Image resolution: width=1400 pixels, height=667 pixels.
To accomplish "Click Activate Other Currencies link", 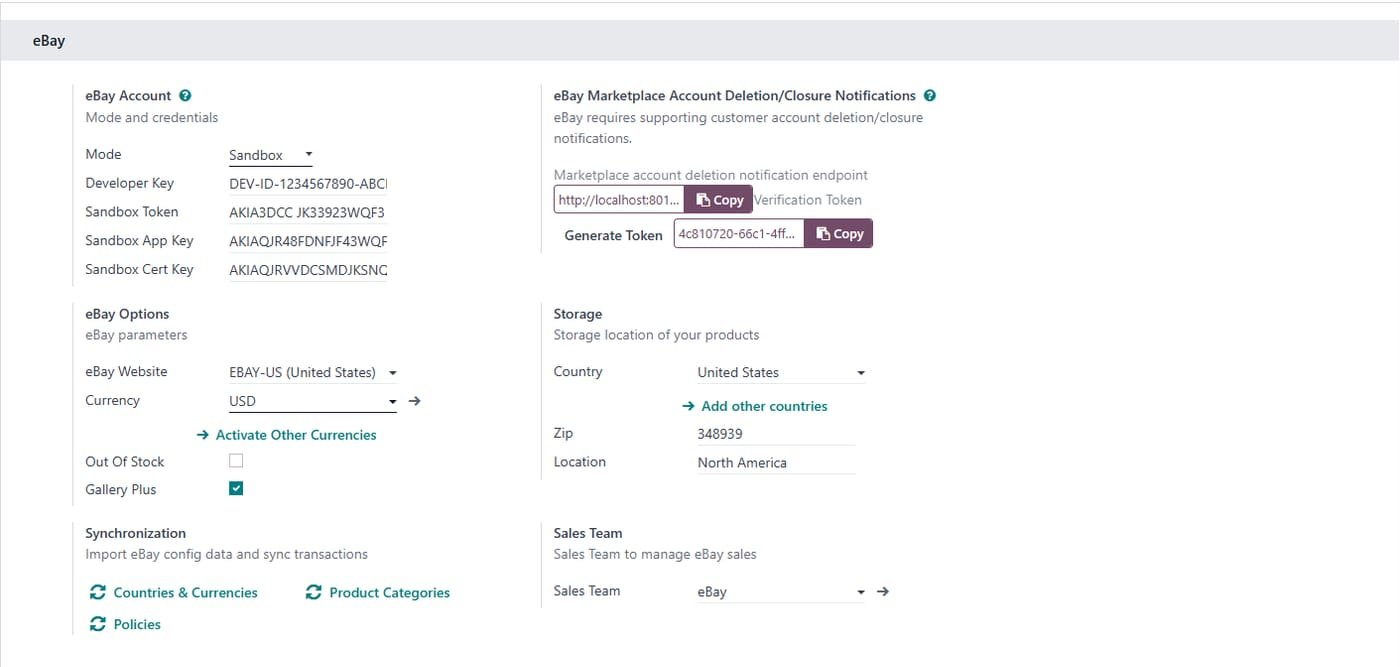I will (286, 435).
